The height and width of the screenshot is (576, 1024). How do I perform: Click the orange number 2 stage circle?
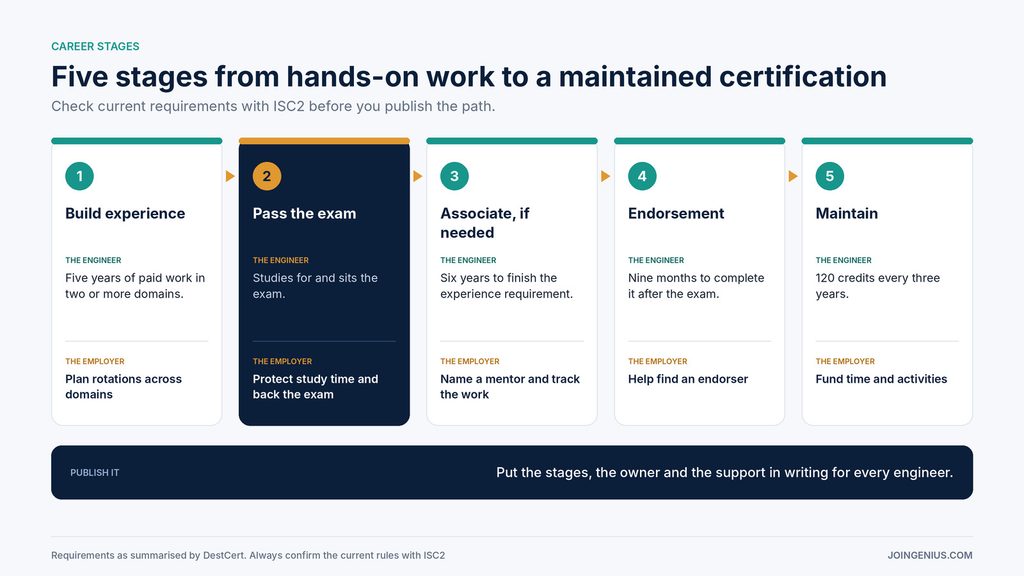click(267, 176)
